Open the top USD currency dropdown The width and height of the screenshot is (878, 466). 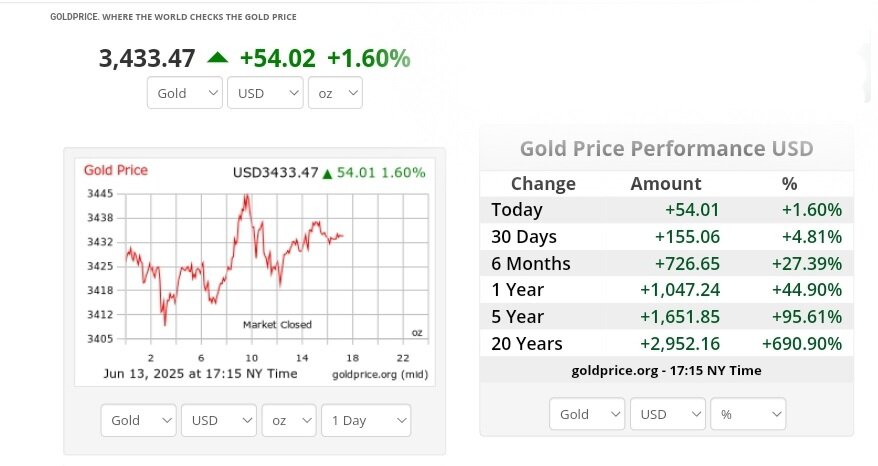[x=265, y=93]
